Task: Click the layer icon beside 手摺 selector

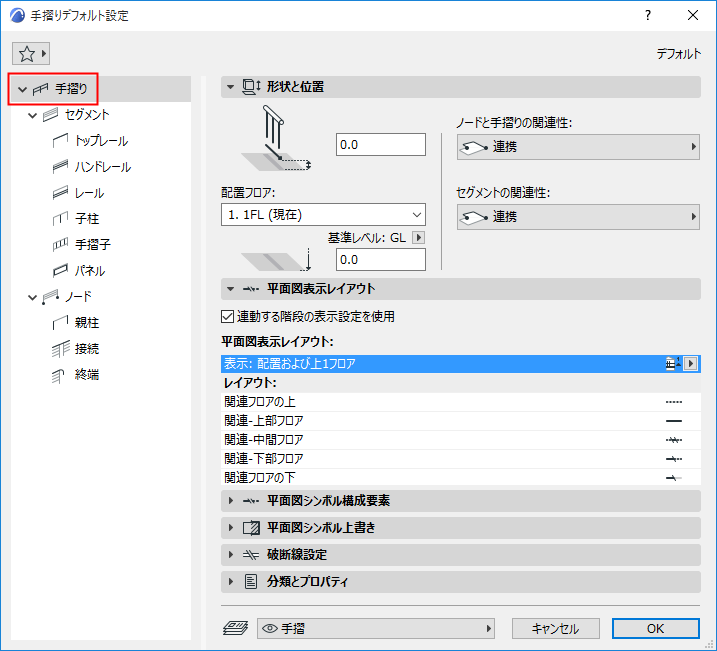Action: [x=235, y=629]
